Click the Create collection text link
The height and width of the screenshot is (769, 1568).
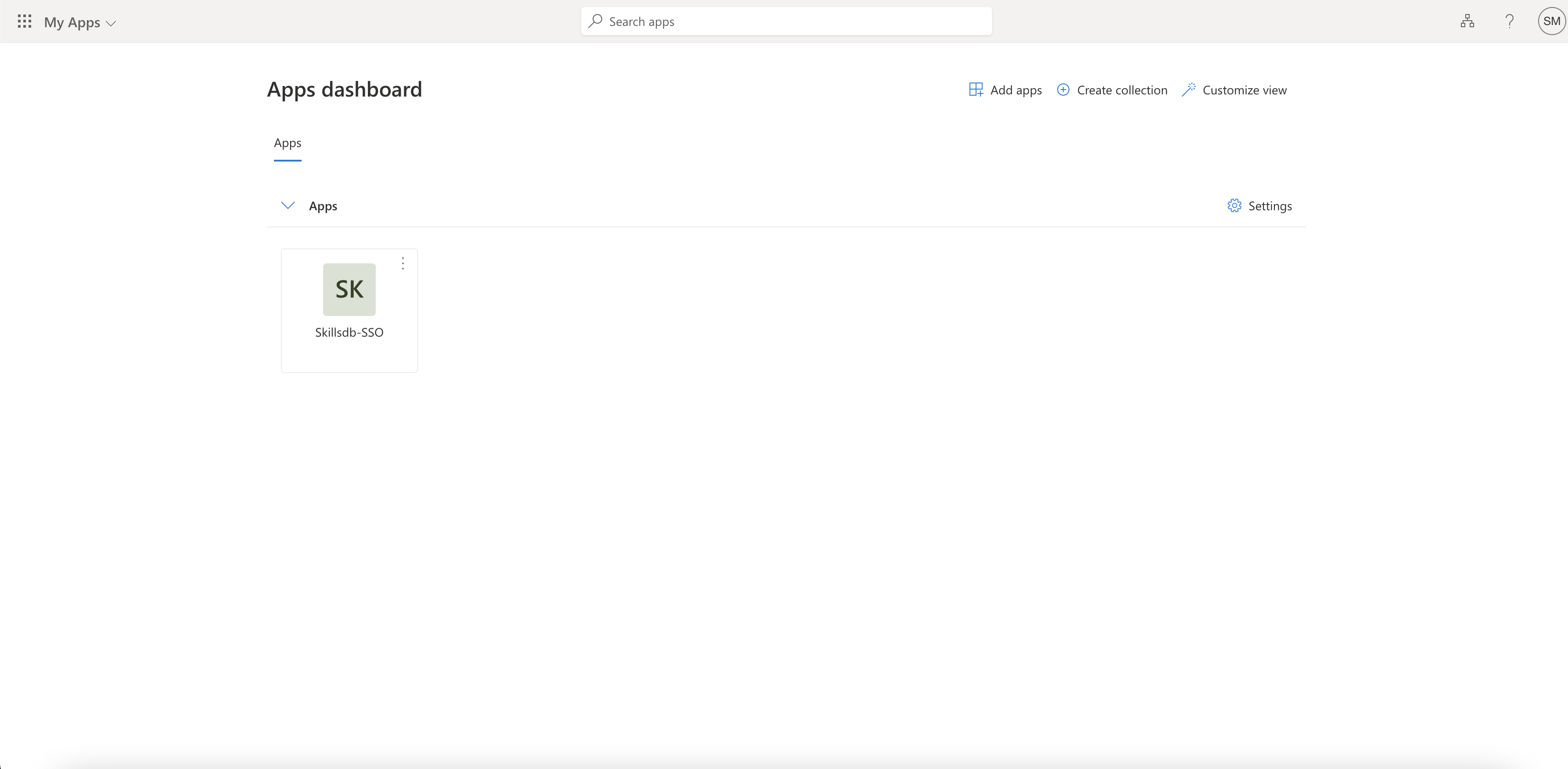[1122, 90]
